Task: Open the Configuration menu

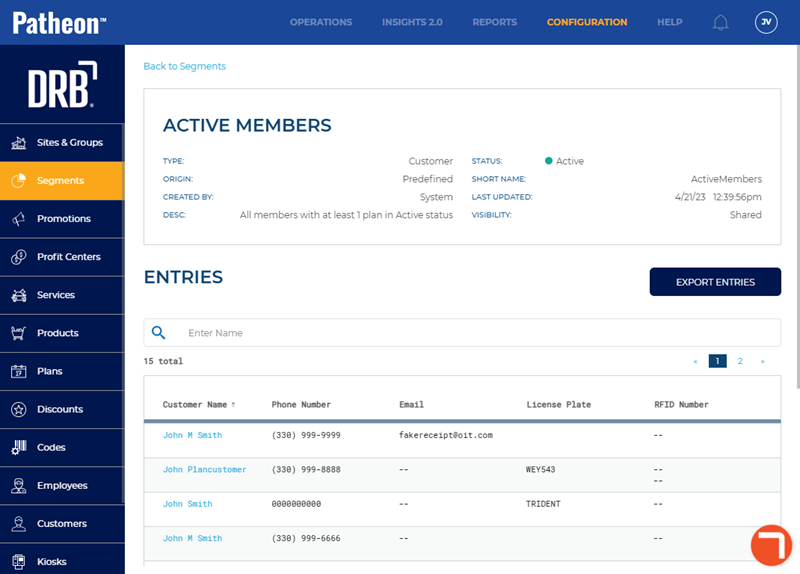Action: click(587, 22)
